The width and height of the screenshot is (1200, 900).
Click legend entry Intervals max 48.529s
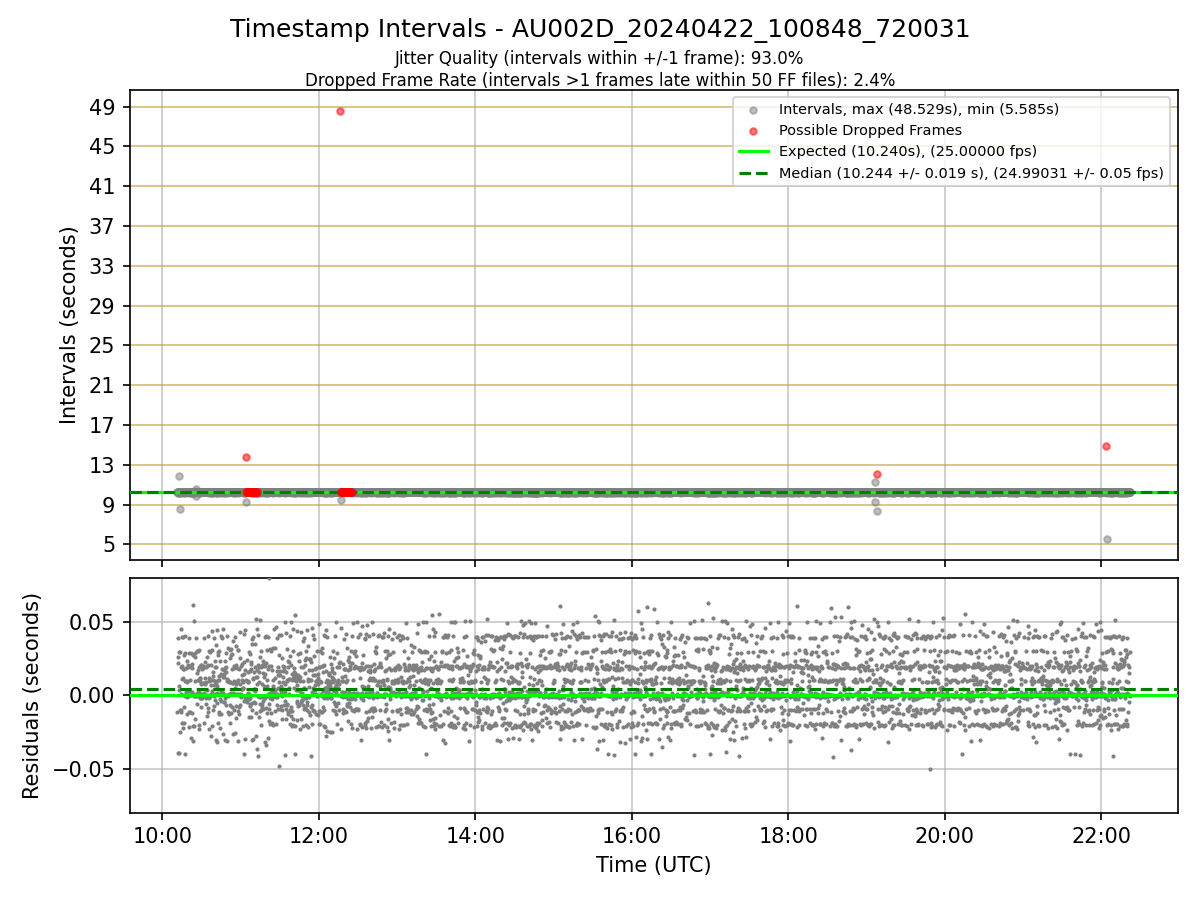(918, 109)
